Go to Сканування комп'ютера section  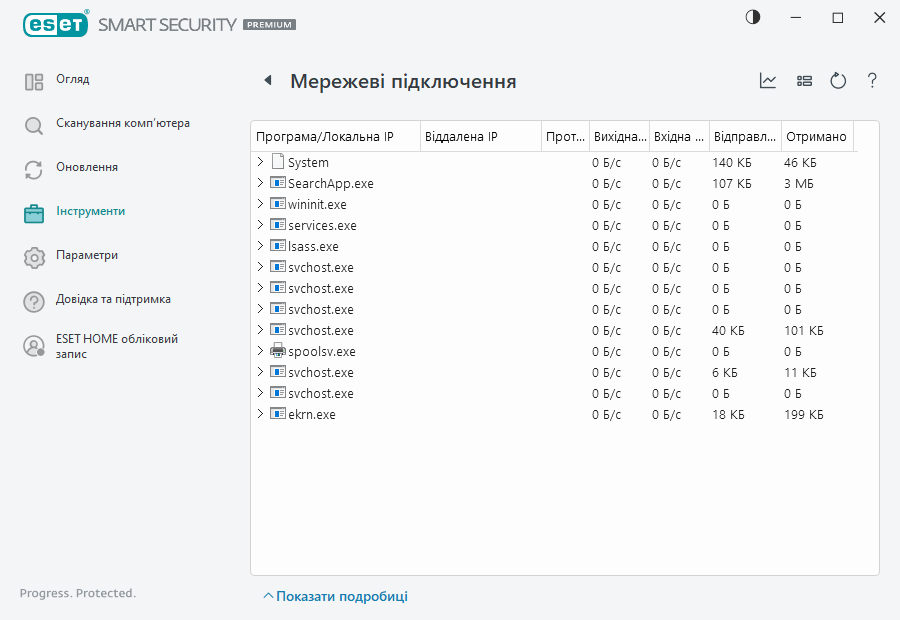tap(122, 124)
